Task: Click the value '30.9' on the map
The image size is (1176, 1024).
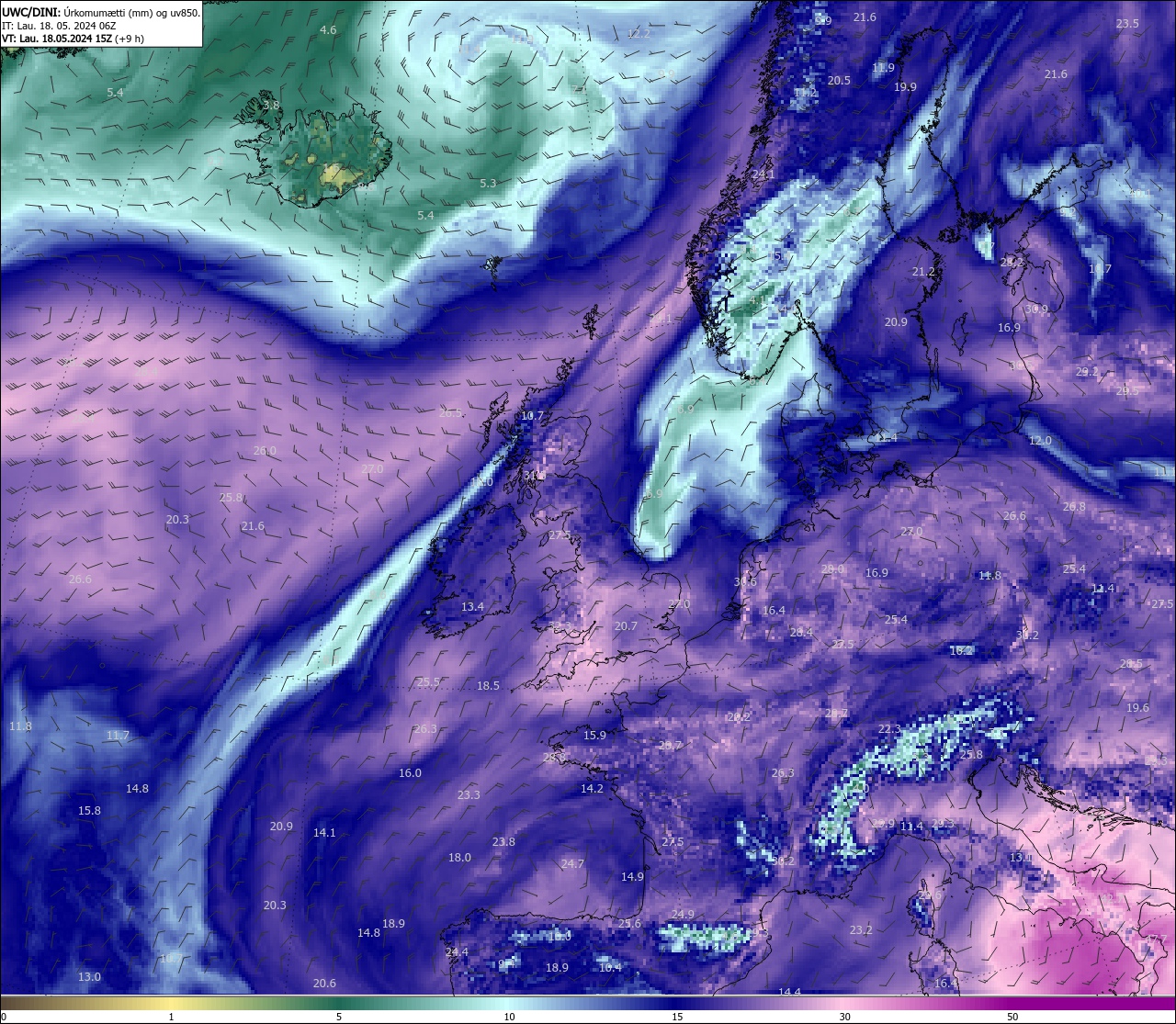Action: coord(1036,309)
